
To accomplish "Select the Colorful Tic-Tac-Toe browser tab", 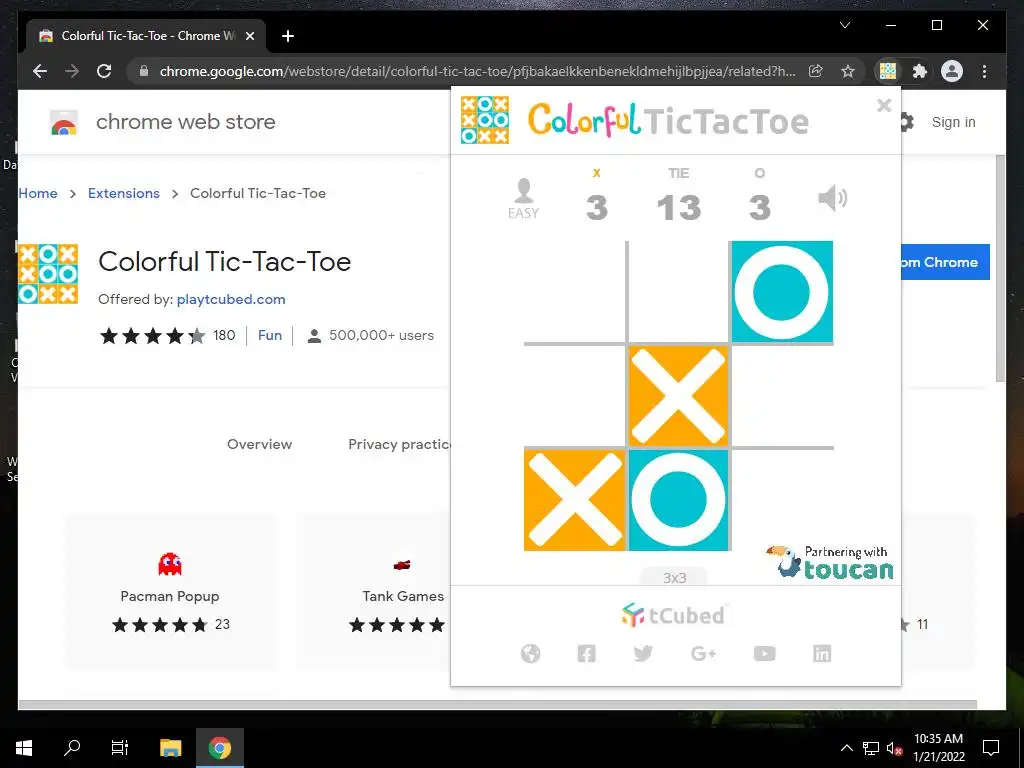I will point(146,36).
